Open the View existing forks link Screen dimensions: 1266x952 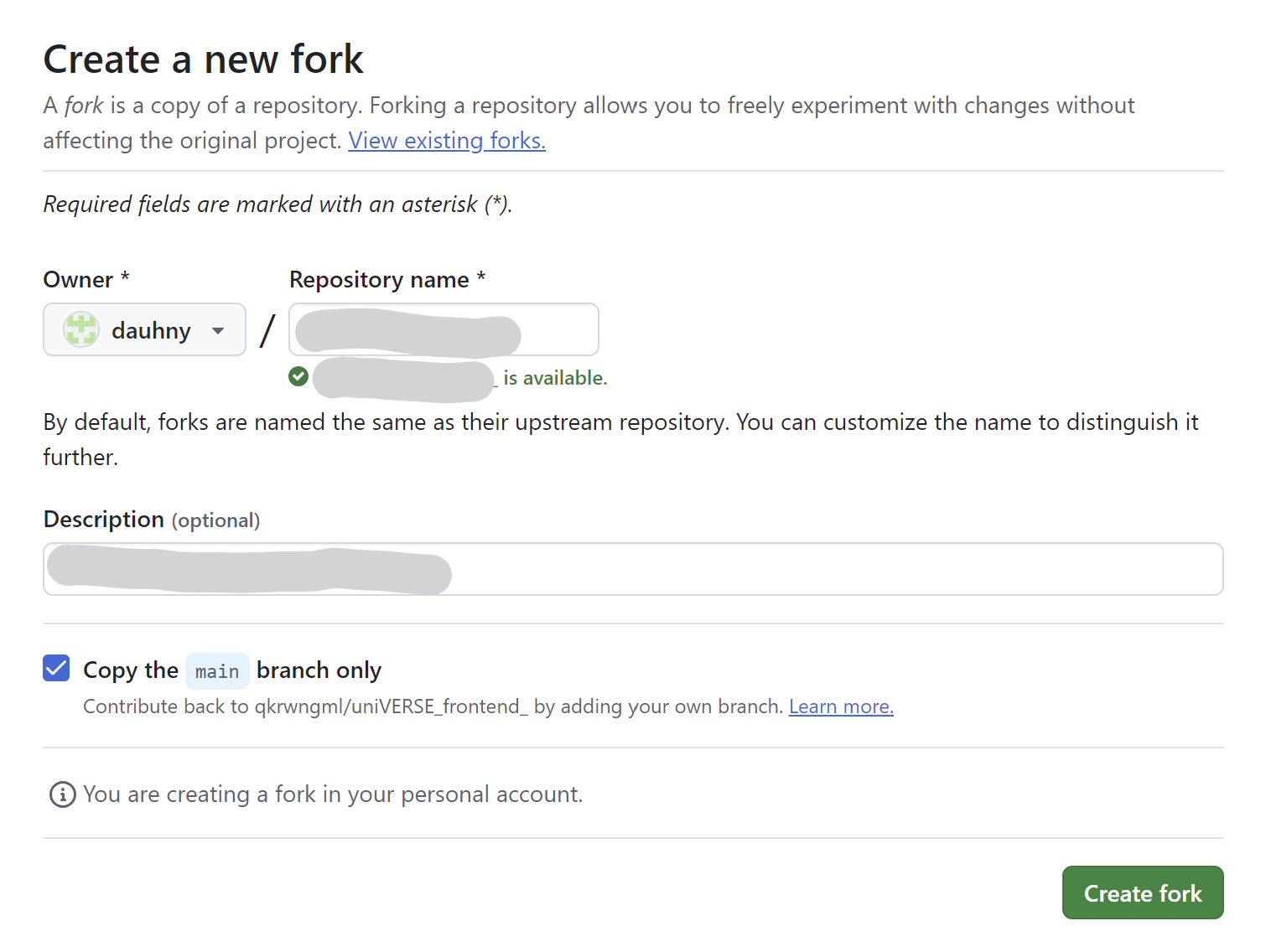coord(447,141)
